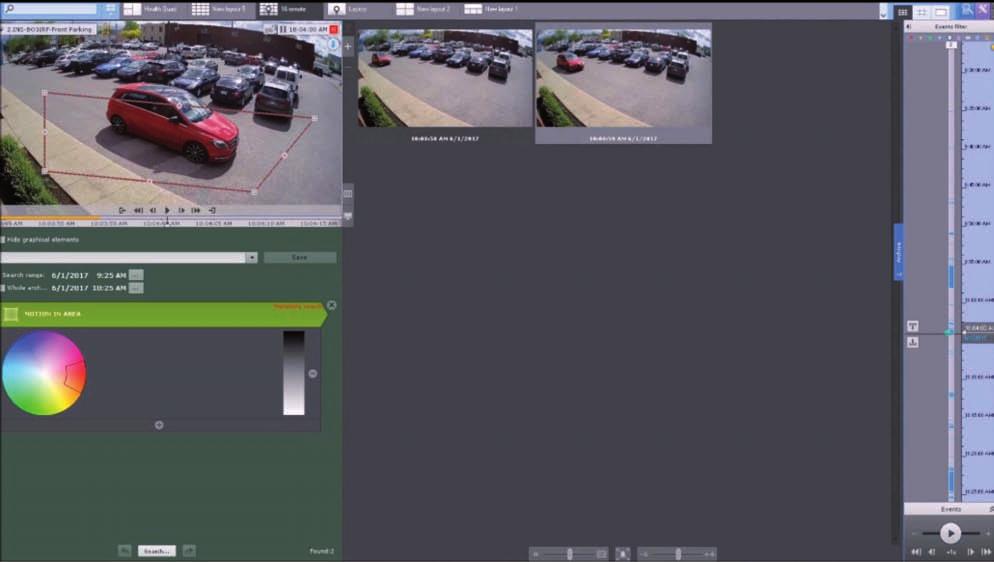
Task: Open second search result thumbnail with red car
Action: click(623, 78)
